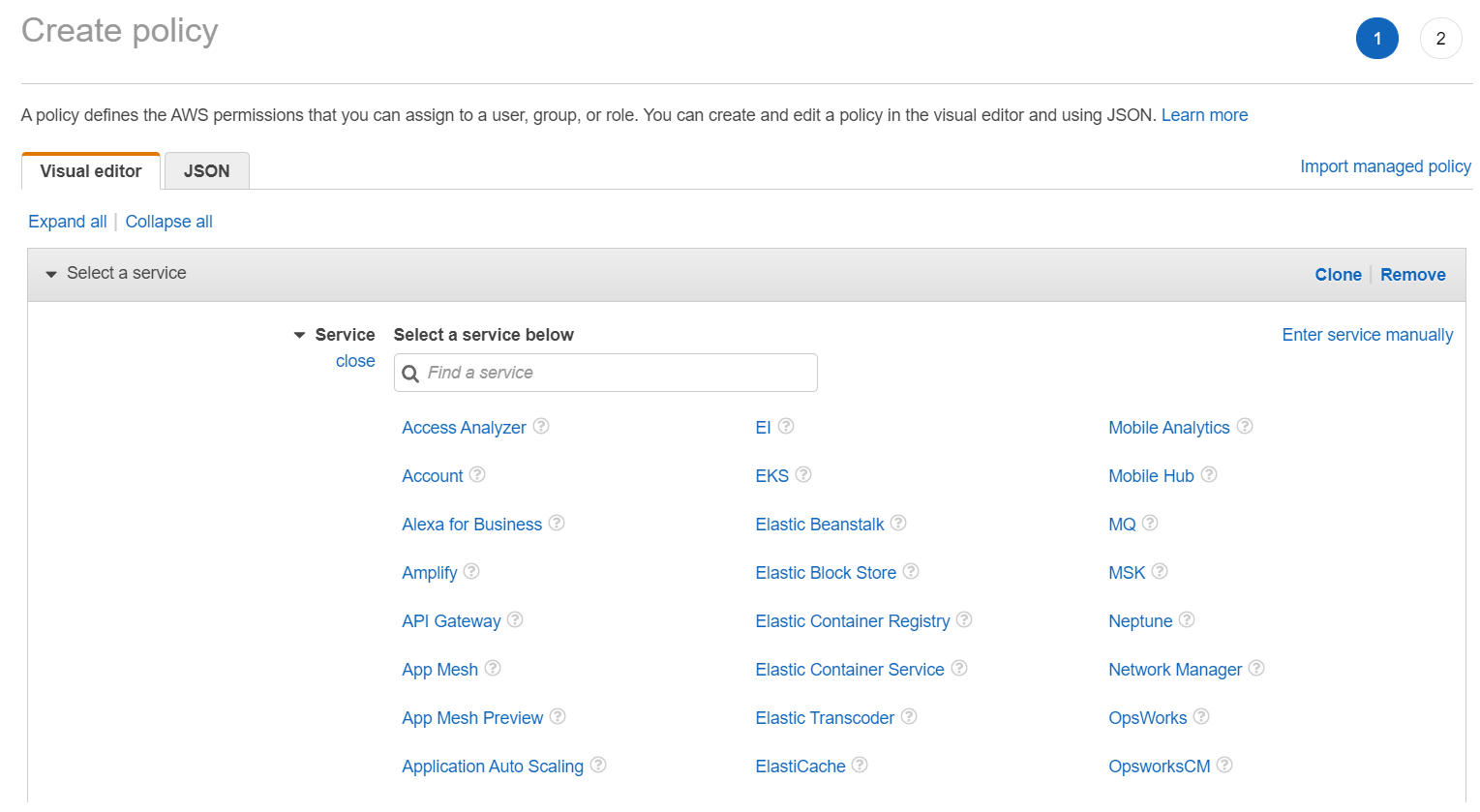Select the Visual editor tab
Image resolution: width=1480 pixels, height=812 pixels.
[91, 171]
